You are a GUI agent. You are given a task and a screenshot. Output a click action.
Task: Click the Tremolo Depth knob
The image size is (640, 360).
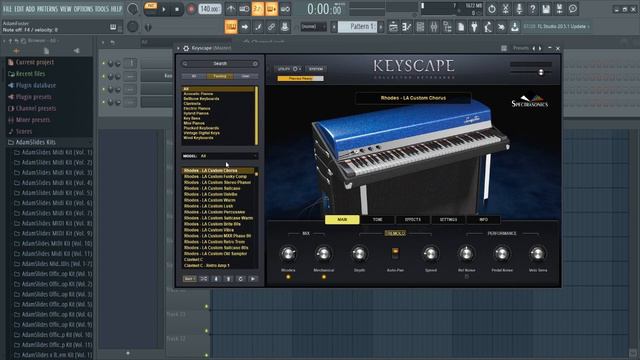(x=359, y=253)
